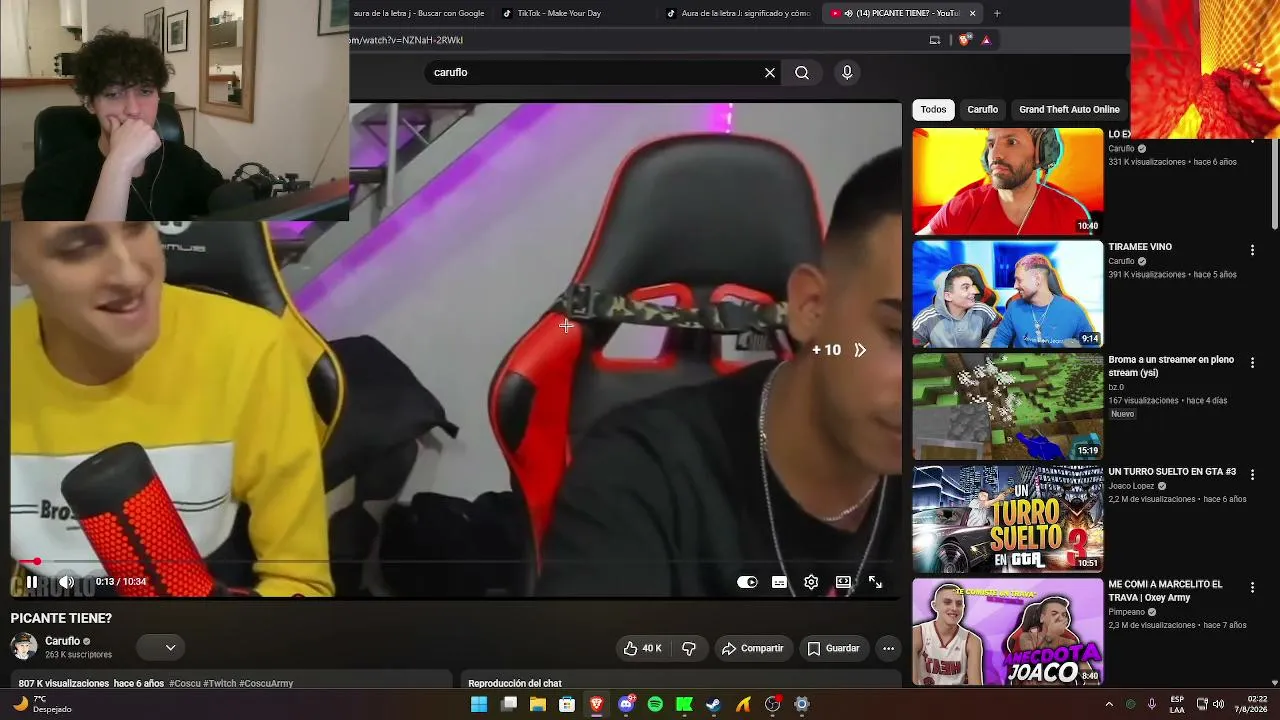
Task: Open the Brave browser taskbar icon
Action: pos(597,704)
